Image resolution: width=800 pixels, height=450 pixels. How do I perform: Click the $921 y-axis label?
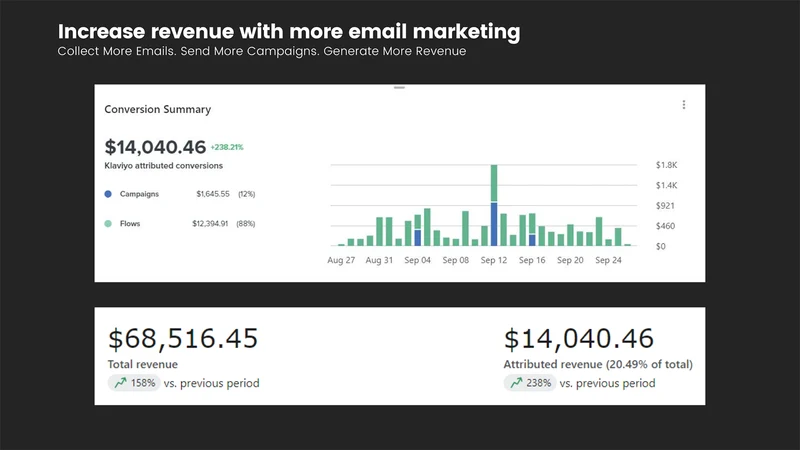point(665,206)
